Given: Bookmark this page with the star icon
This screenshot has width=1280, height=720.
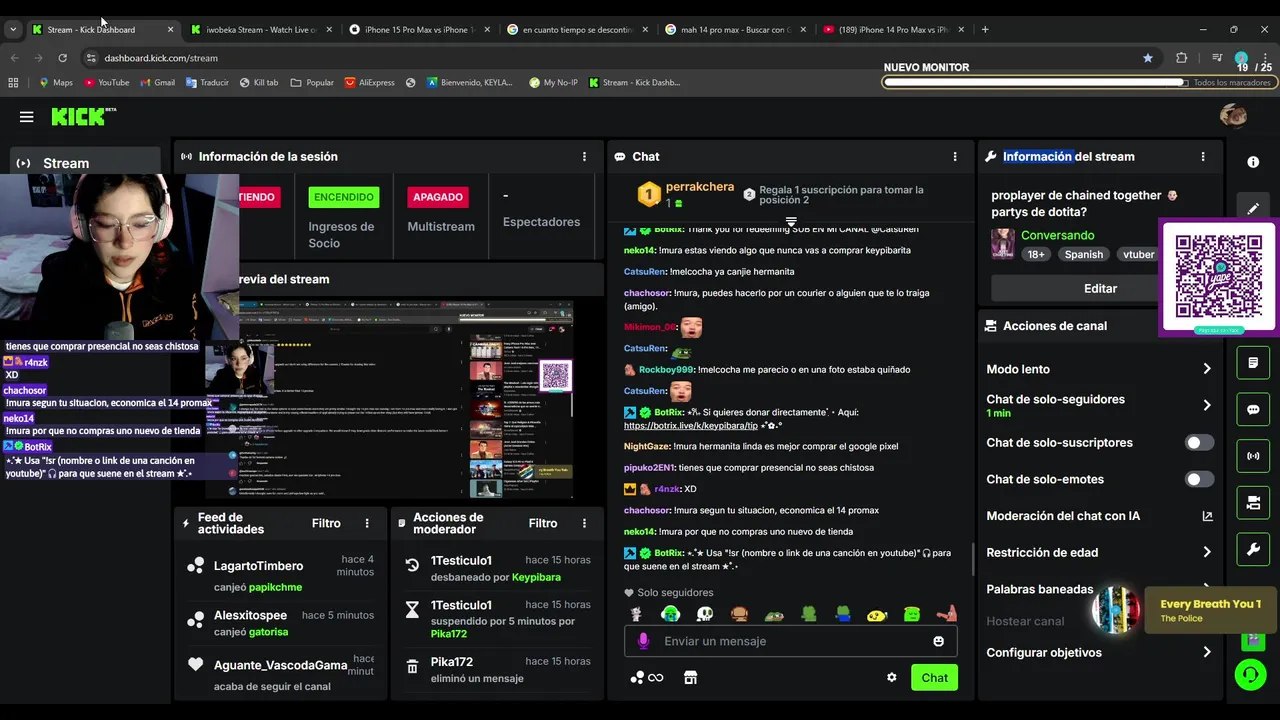Looking at the screenshot, I should point(1148,58).
